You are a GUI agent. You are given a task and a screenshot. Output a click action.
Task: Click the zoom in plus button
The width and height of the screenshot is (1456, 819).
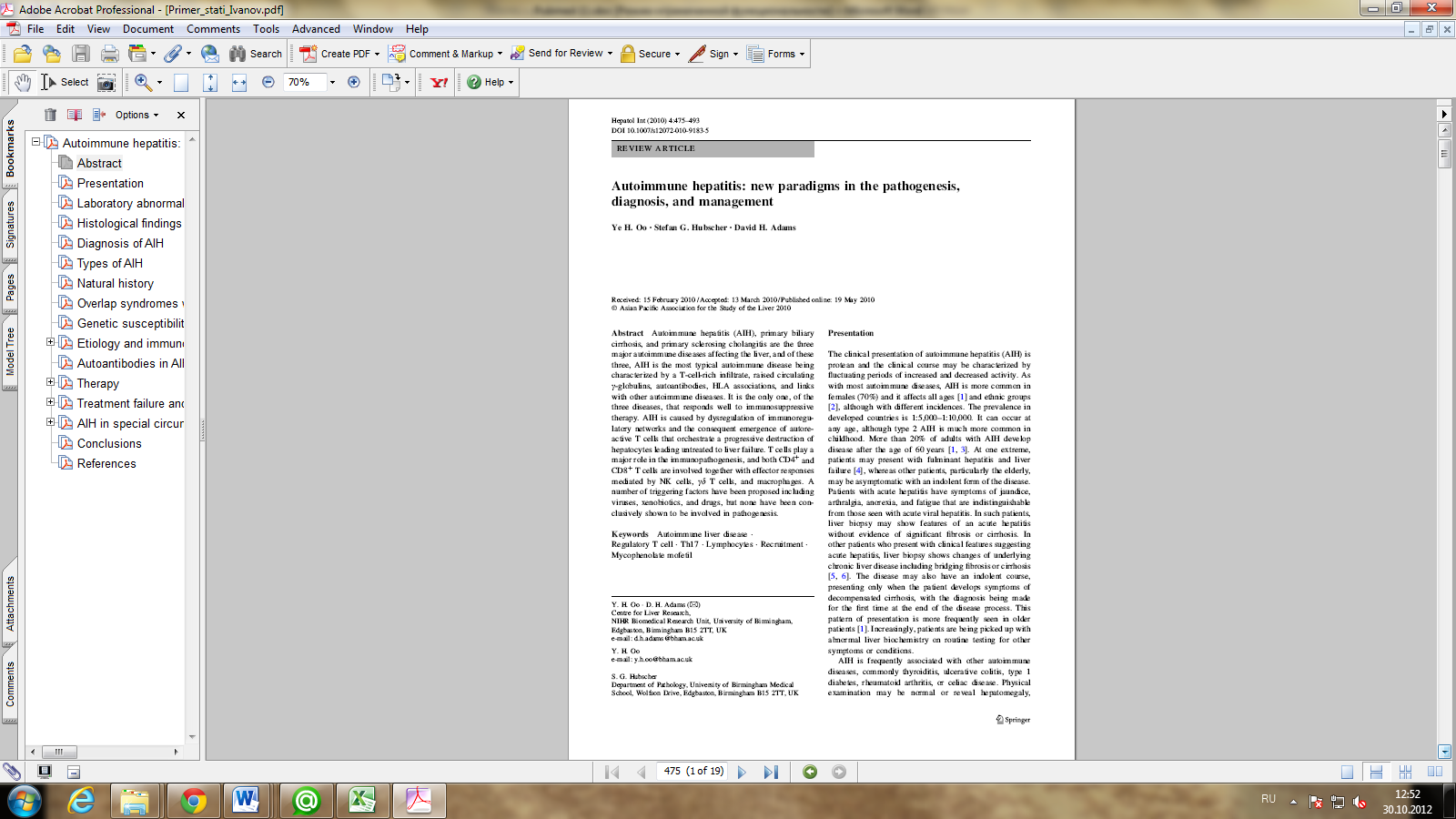(354, 82)
